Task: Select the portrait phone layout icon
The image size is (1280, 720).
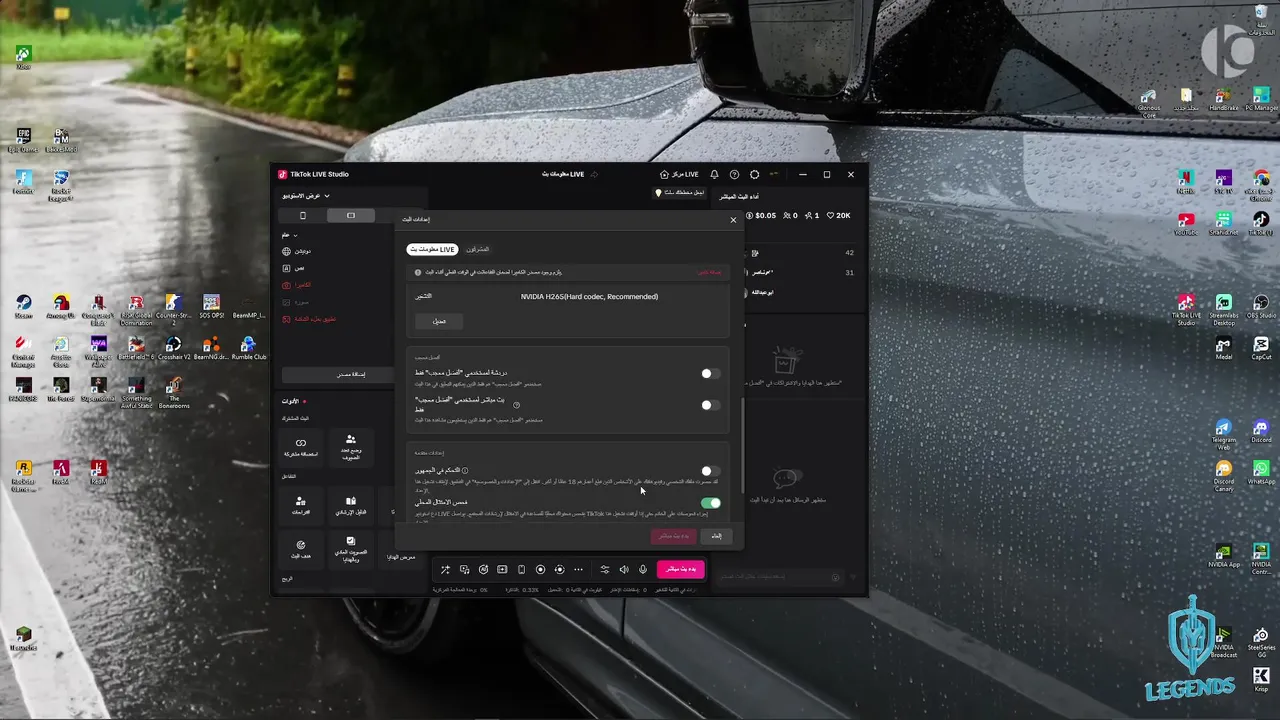Action: (x=303, y=215)
